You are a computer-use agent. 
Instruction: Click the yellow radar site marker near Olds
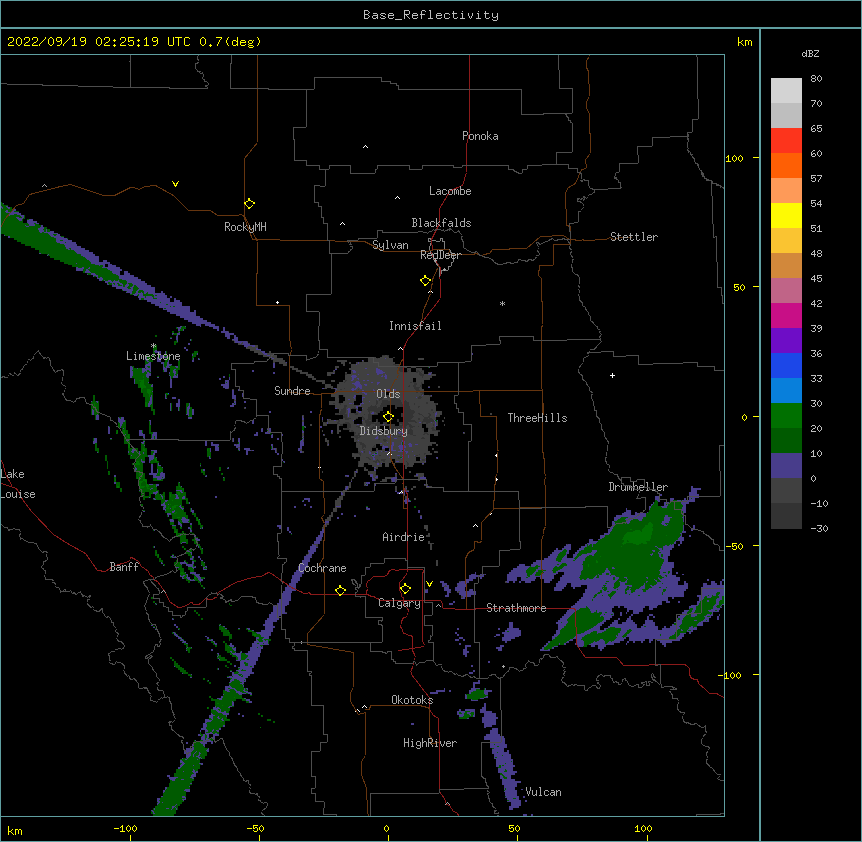(388, 416)
